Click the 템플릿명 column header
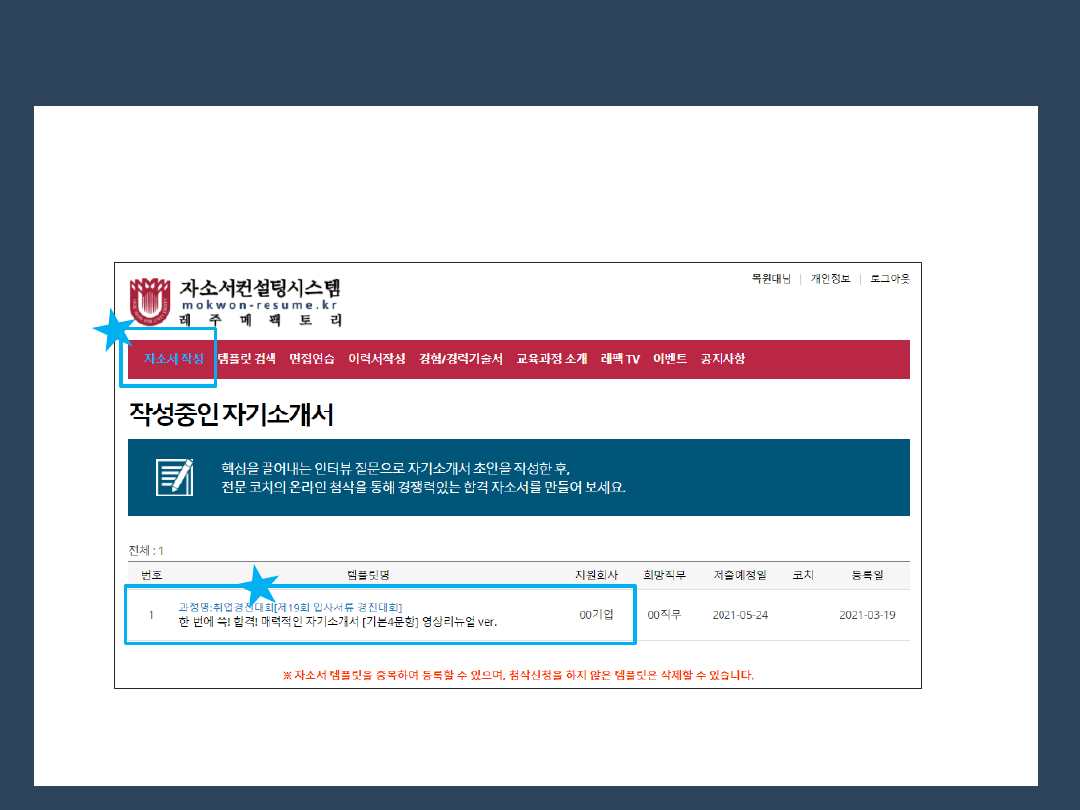Screen dimensions: 1080x810 [x=367, y=576]
